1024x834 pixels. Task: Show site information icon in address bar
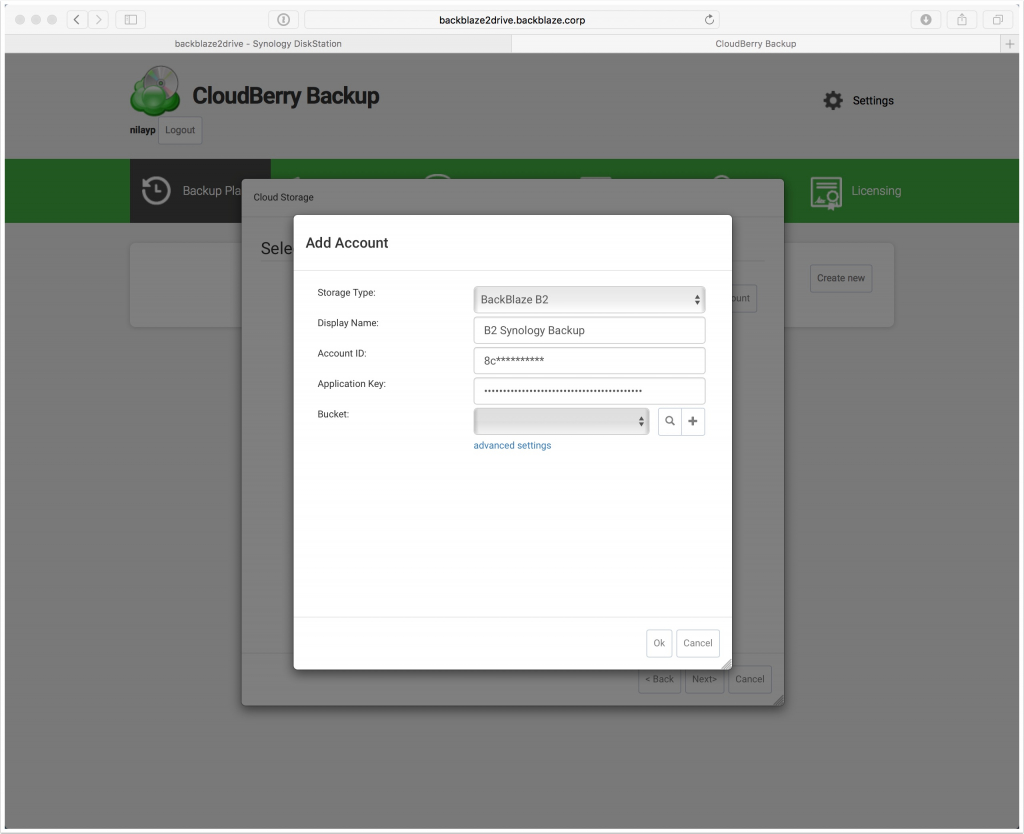[283, 20]
